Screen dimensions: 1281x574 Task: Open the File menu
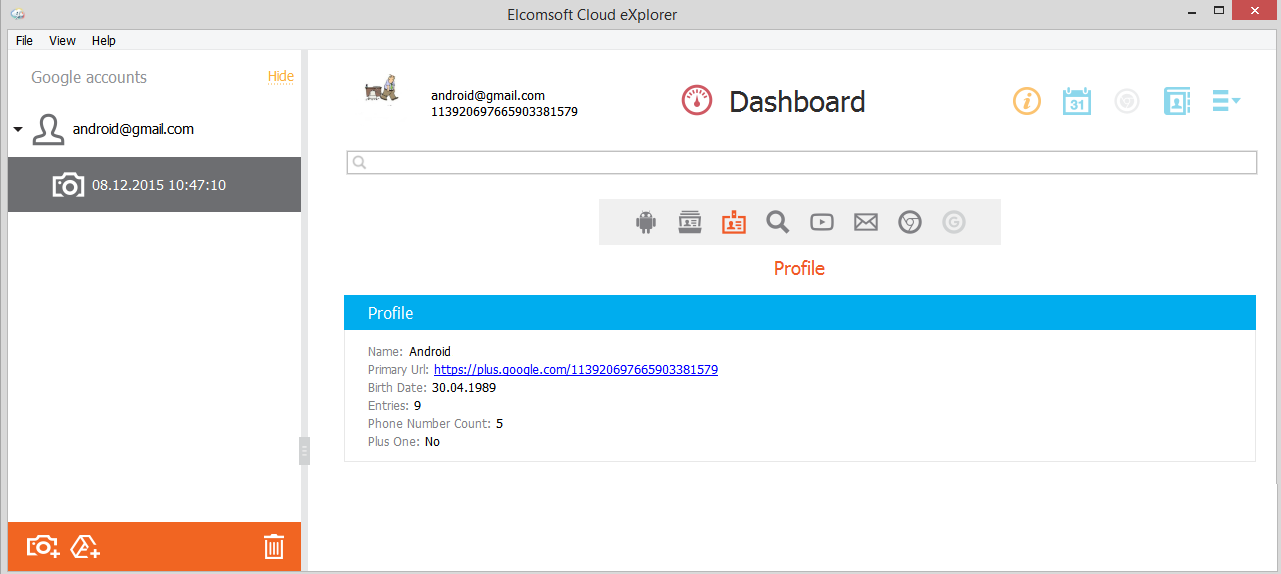pos(24,41)
